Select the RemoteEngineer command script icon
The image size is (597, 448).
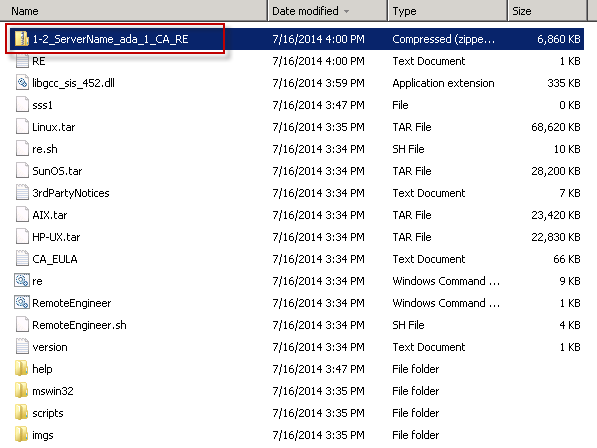22,303
